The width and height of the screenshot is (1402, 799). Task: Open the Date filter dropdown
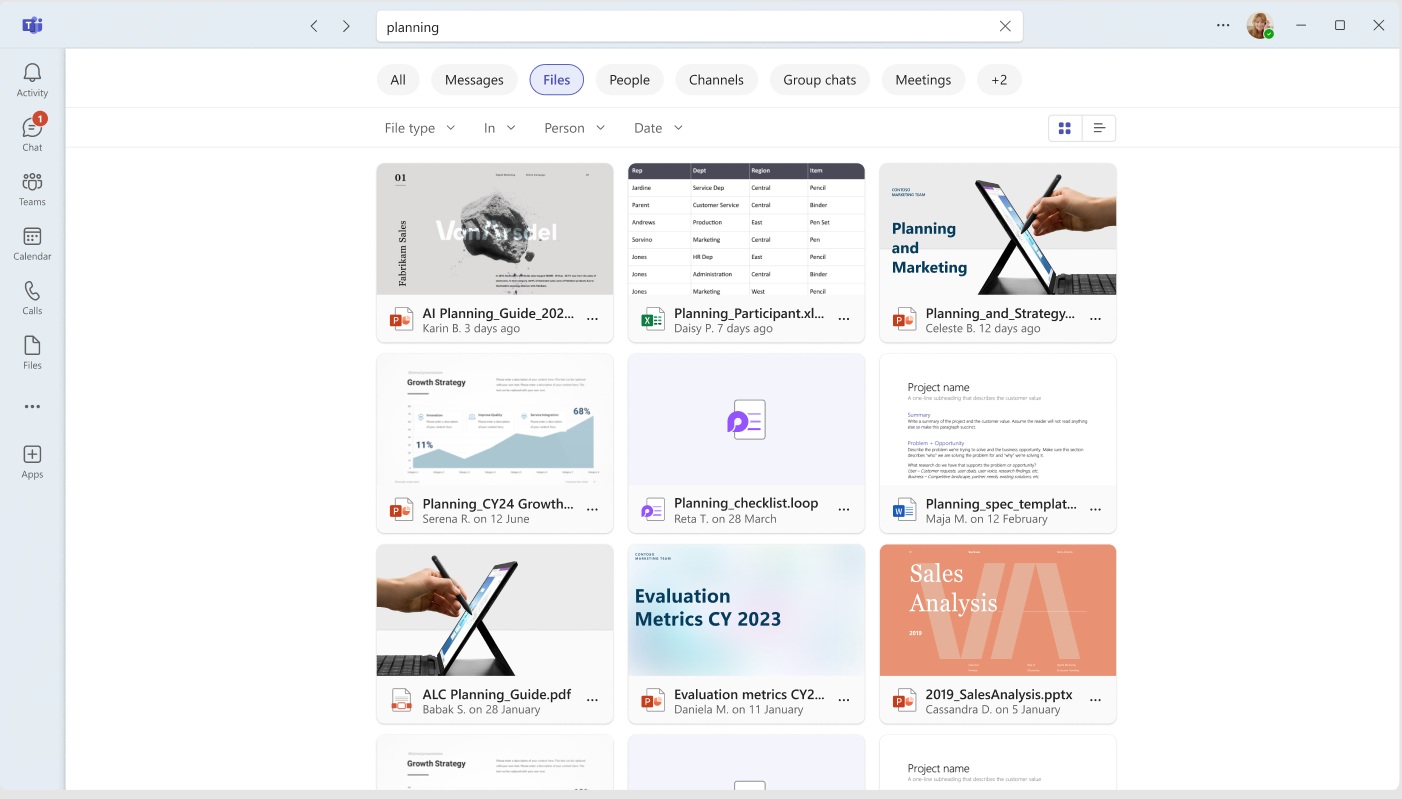click(657, 127)
